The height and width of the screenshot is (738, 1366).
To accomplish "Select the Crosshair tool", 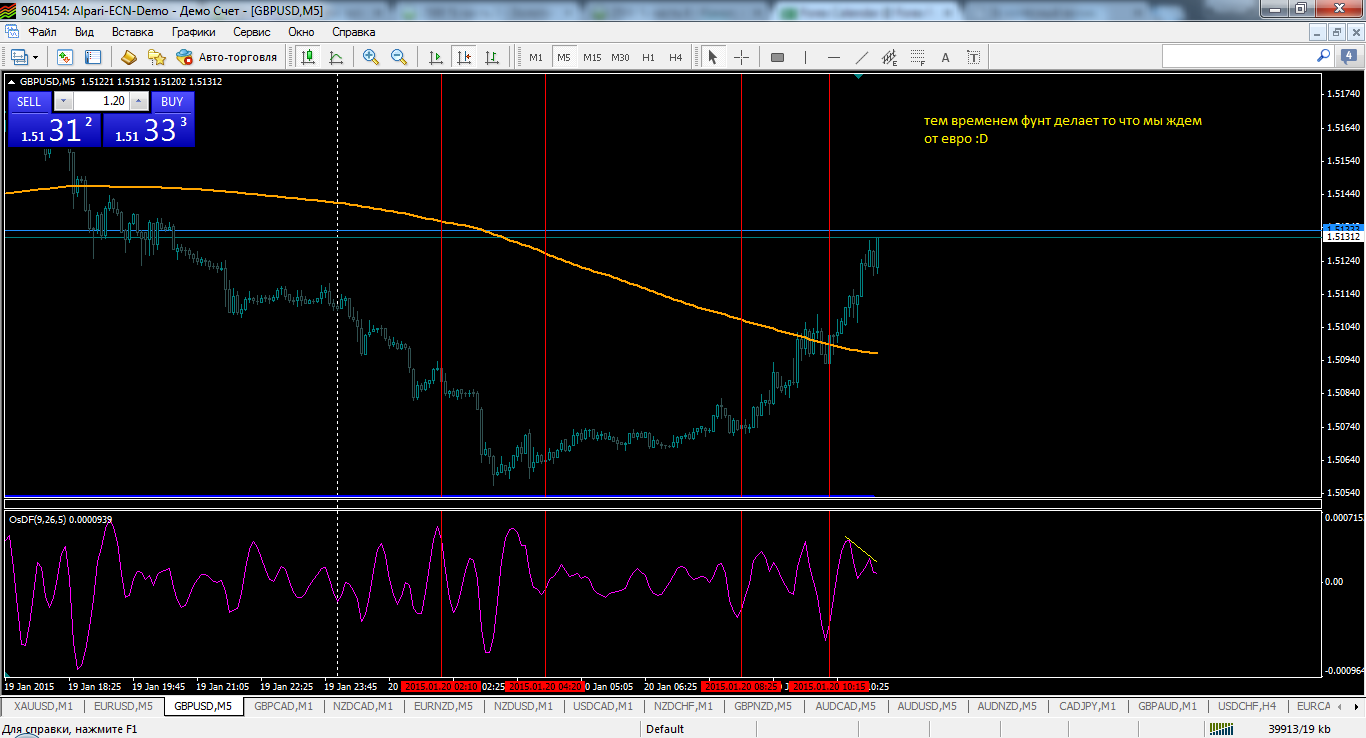I will click(741, 57).
